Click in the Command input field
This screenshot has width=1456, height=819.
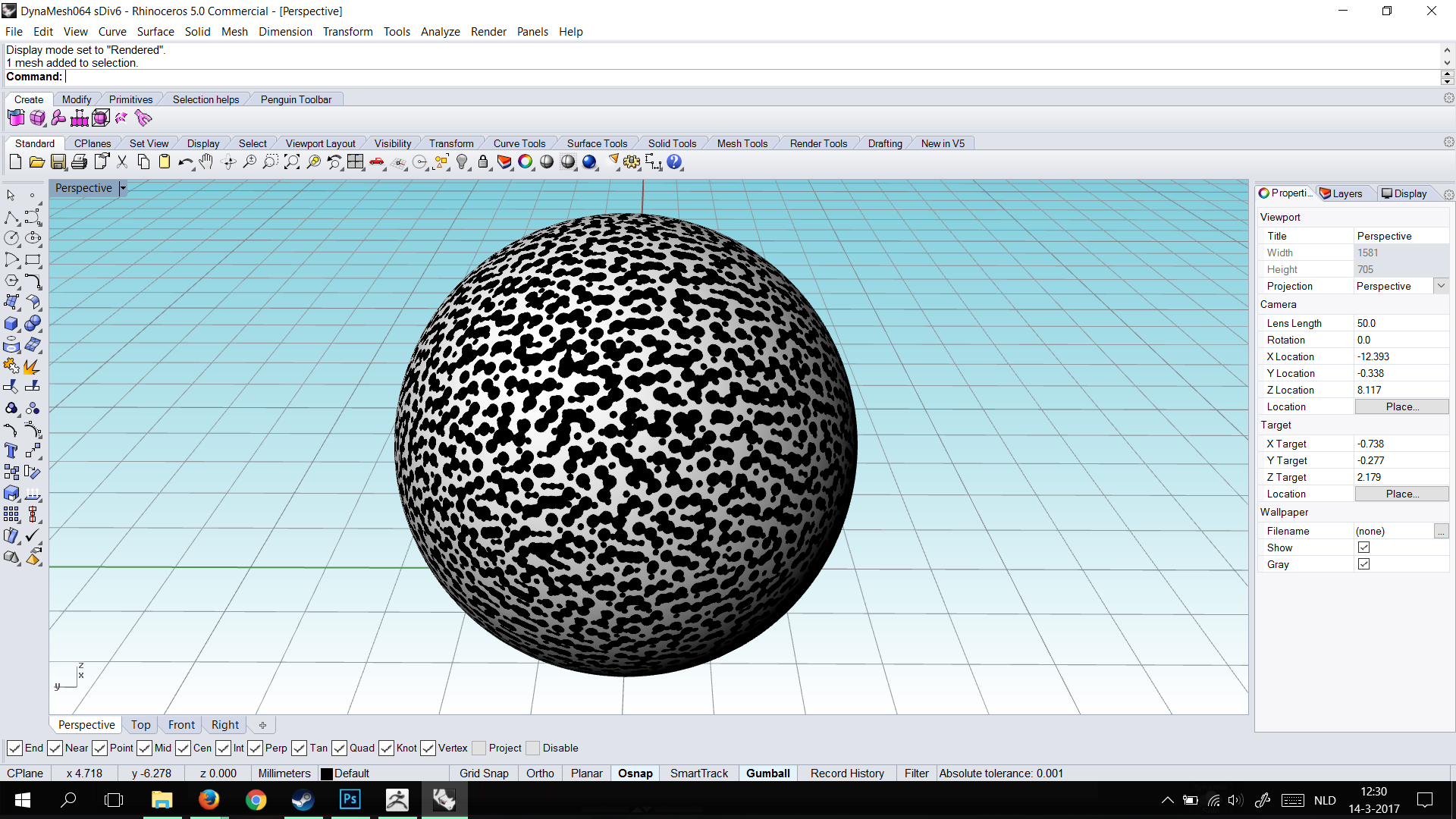pyautogui.click(x=751, y=77)
